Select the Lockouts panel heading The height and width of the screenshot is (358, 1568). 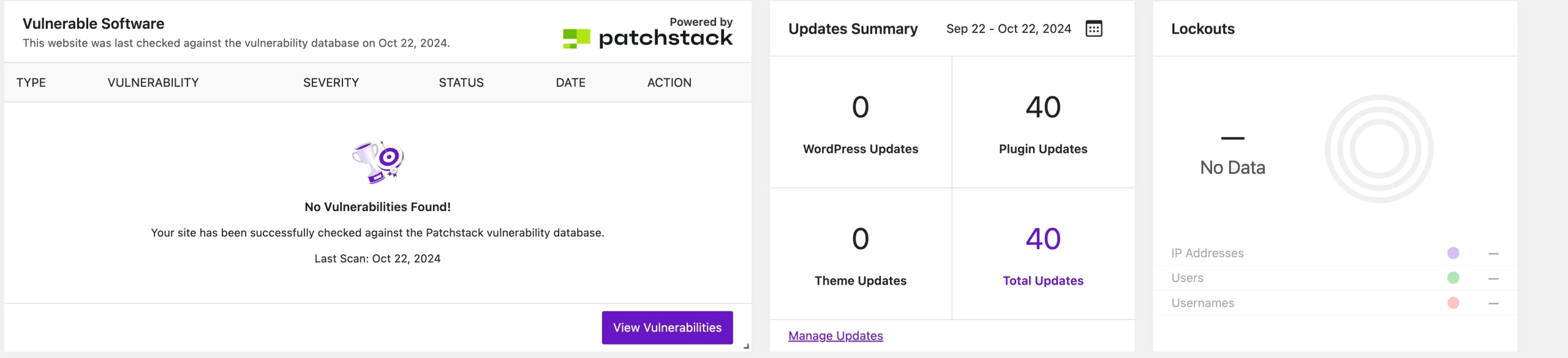pyautogui.click(x=1202, y=28)
